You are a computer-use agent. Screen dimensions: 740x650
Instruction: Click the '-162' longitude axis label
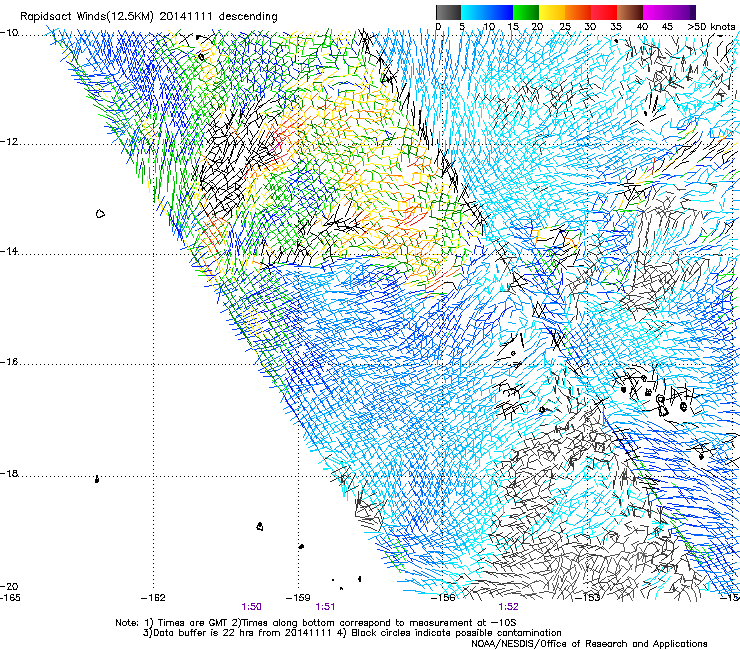tap(153, 598)
